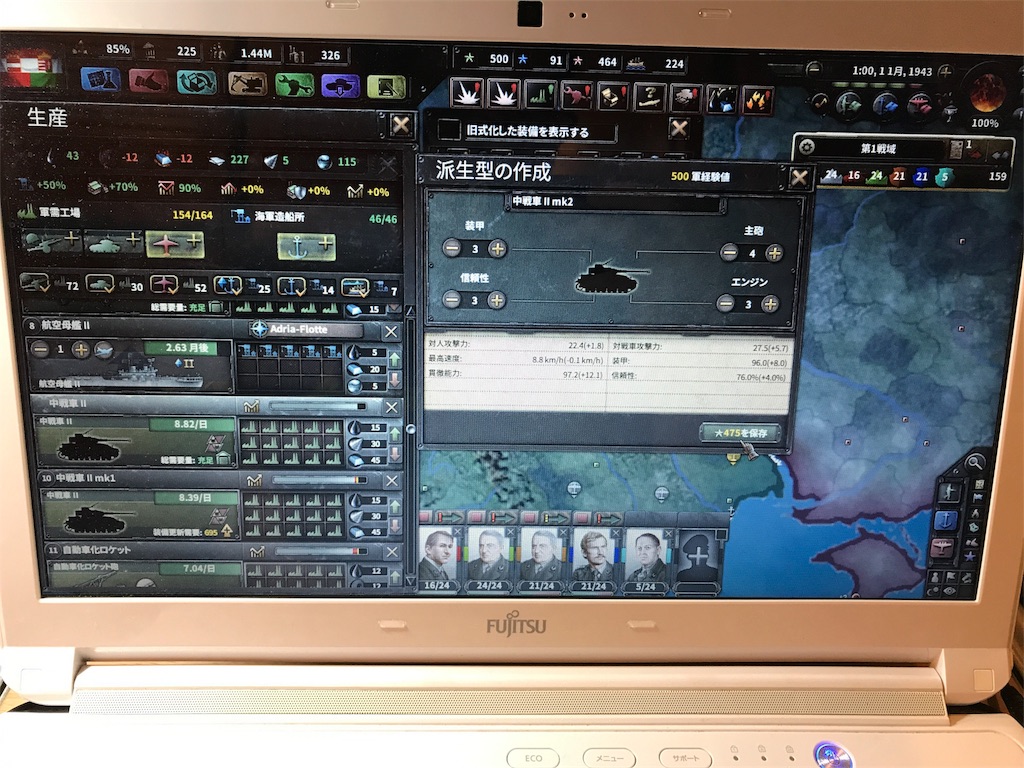Open the Research menu (blue flask icon)
The width and height of the screenshot is (1024, 768).
pyautogui.click(x=101, y=80)
